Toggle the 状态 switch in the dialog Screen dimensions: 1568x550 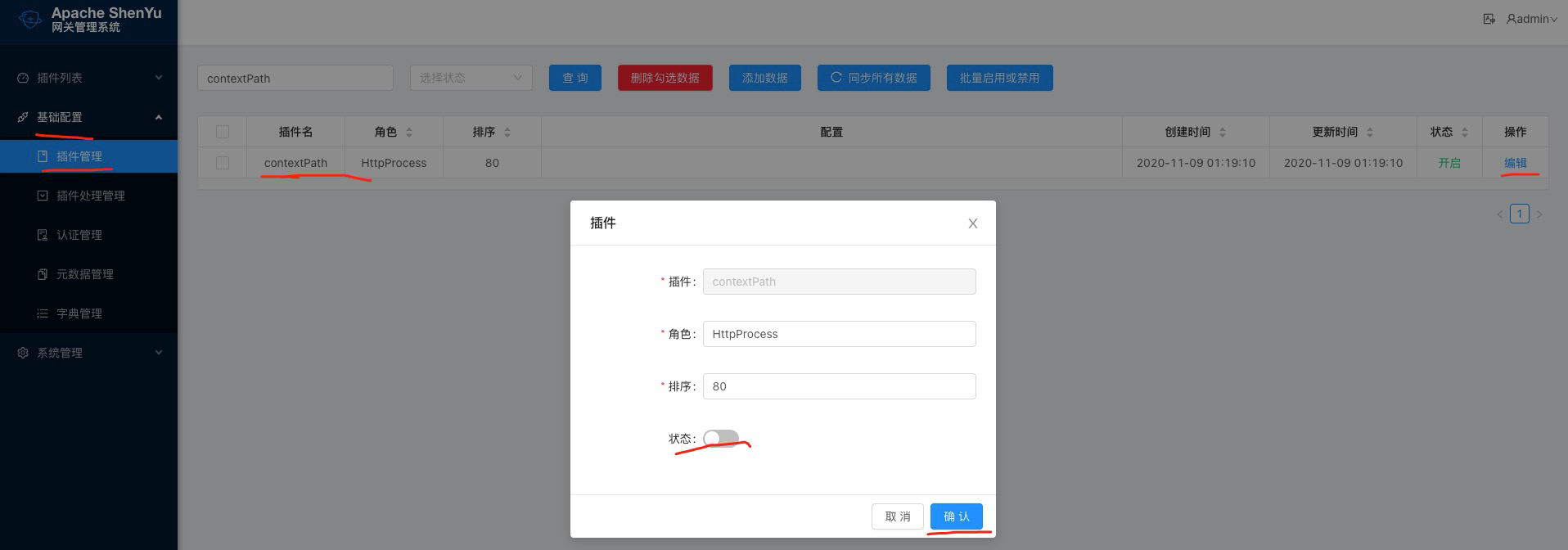pos(721,439)
